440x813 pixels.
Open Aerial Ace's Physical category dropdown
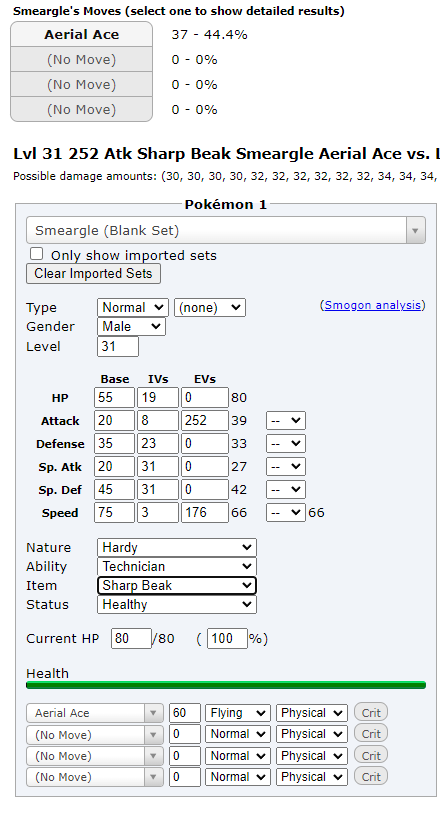pos(311,713)
